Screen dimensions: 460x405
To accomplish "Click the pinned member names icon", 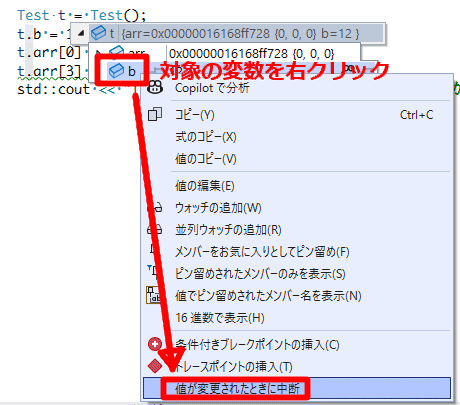I will click(153, 295).
